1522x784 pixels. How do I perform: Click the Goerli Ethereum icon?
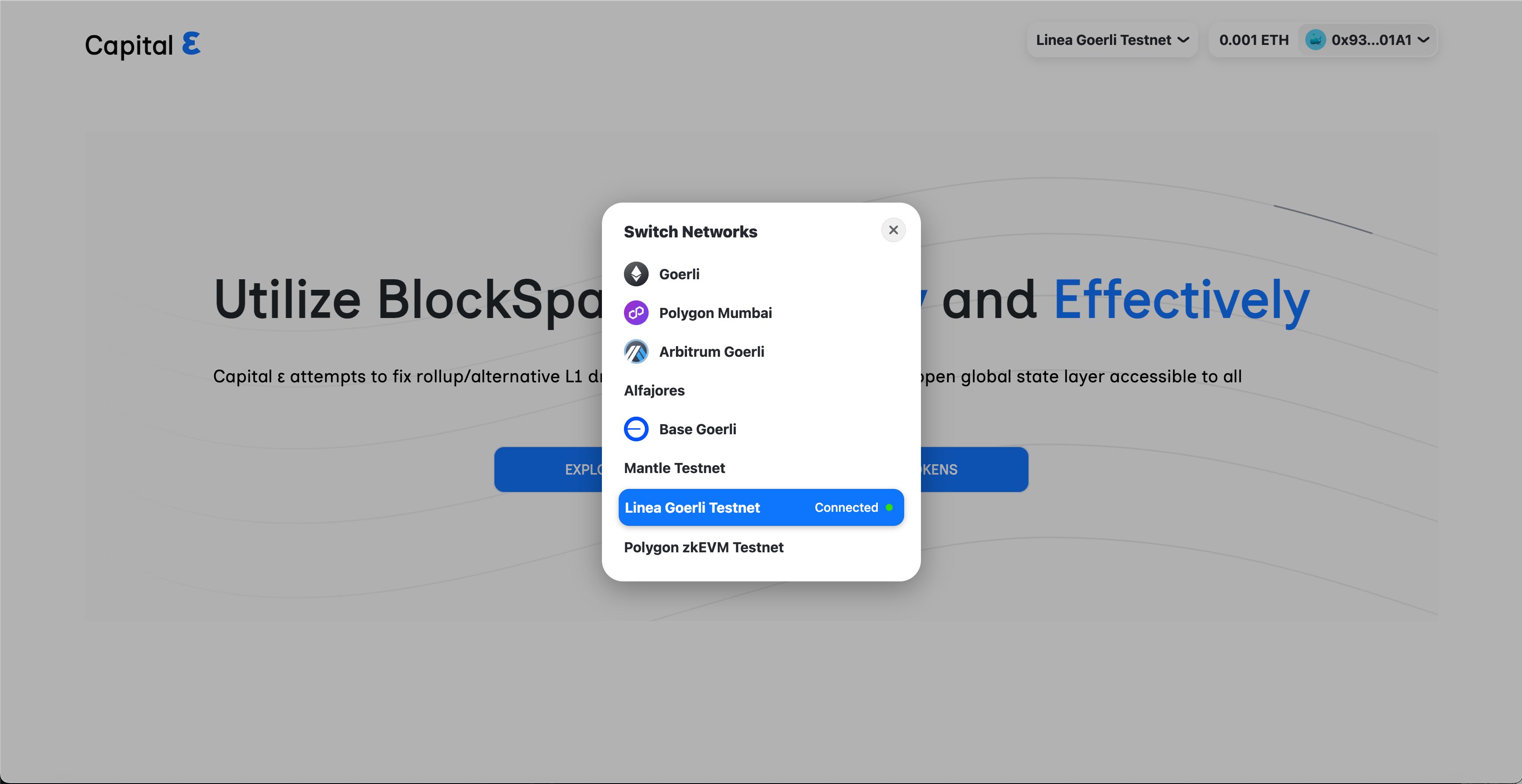(636, 274)
